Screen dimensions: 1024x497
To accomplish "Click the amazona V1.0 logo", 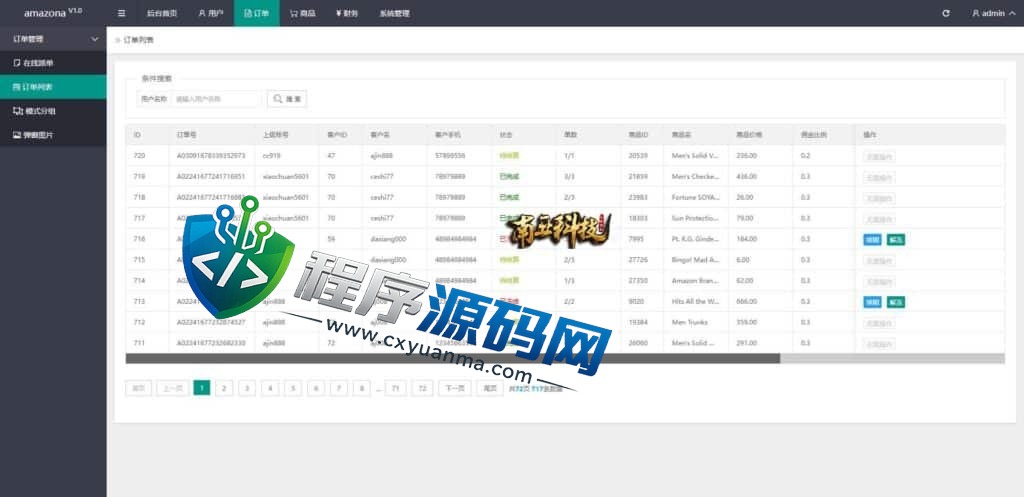I will click(53, 13).
